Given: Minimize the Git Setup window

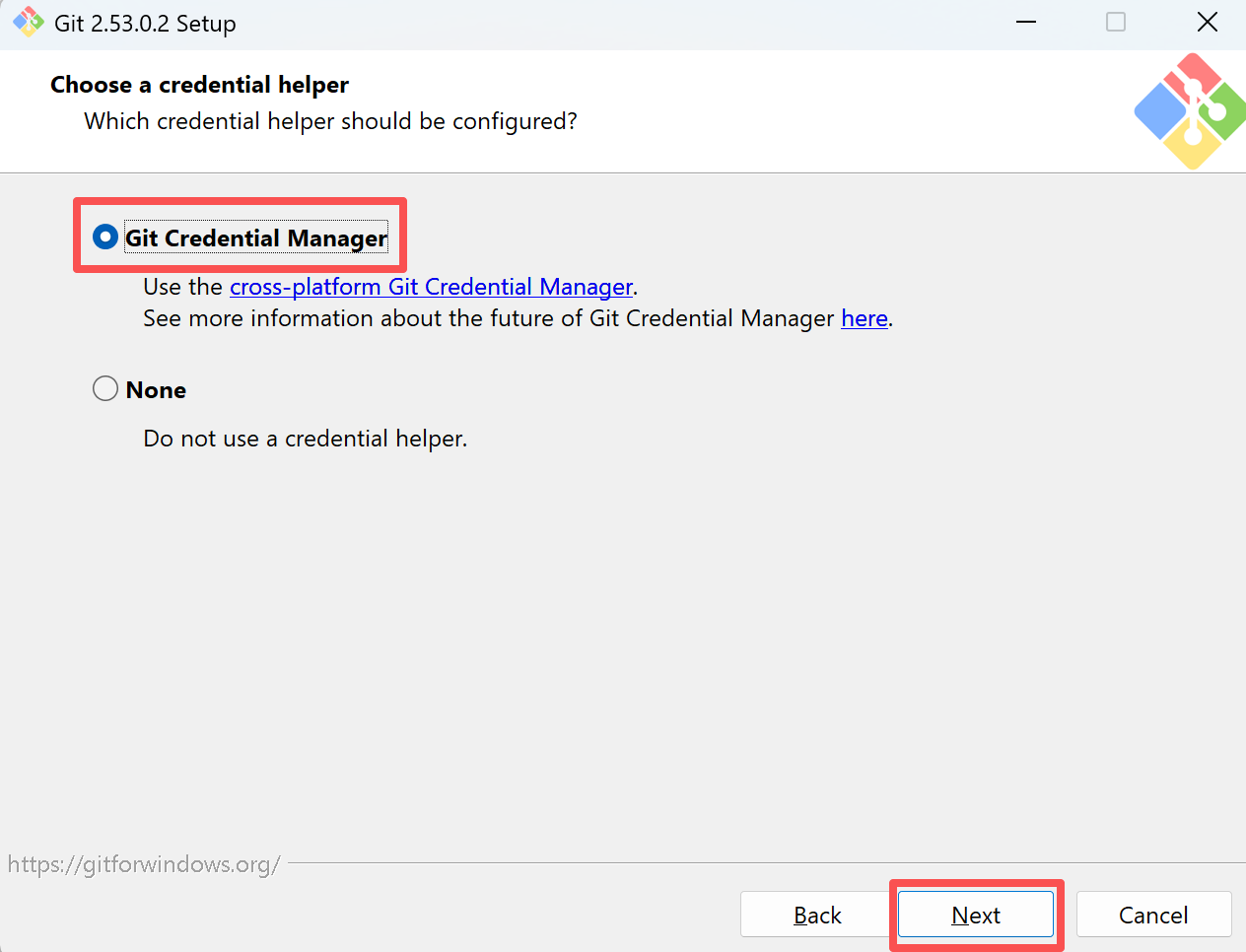Looking at the screenshot, I should click(1026, 23).
